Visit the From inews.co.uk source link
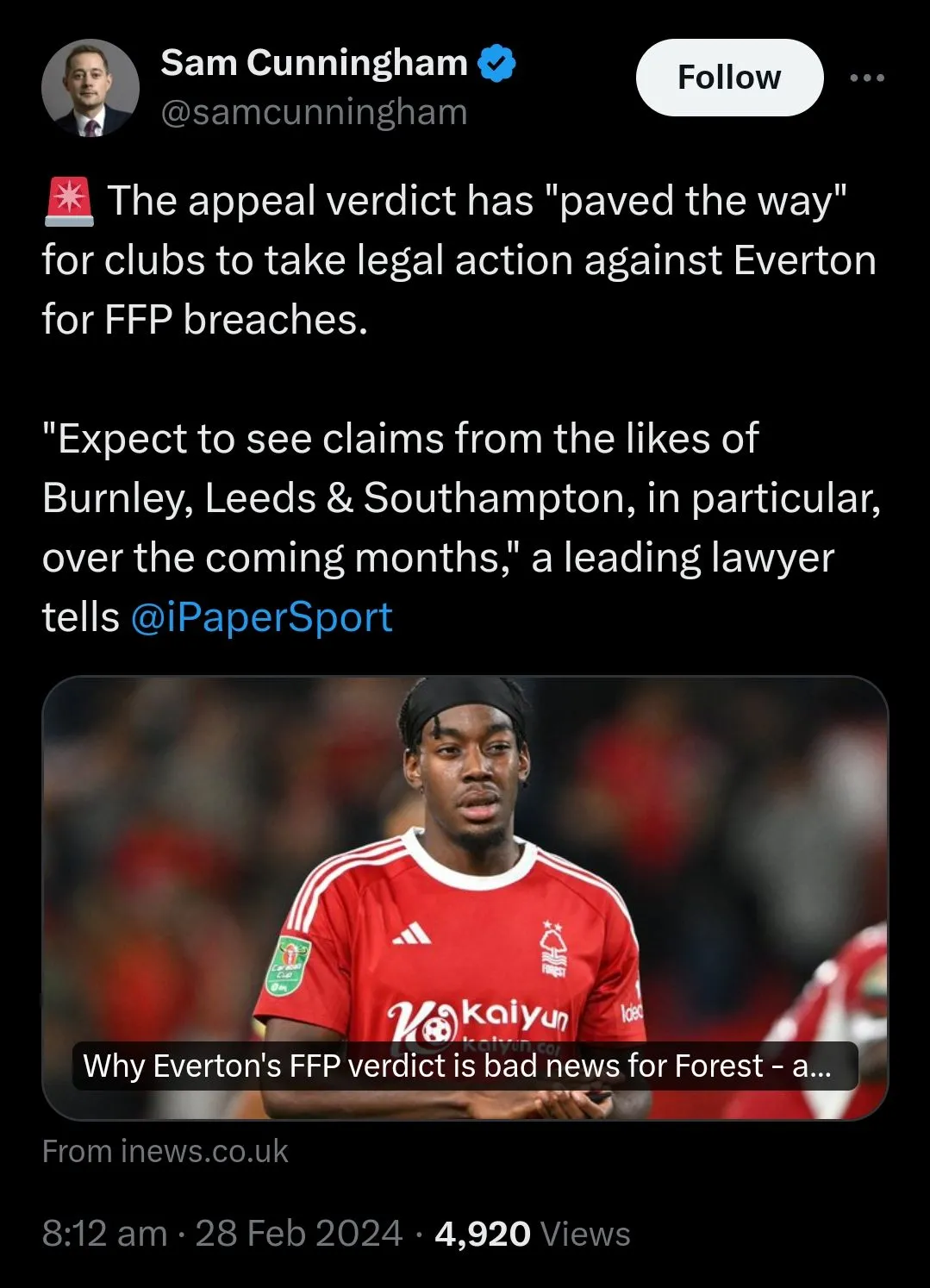The width and height of the screenshot is (930, 1288). click(165, 1152)
